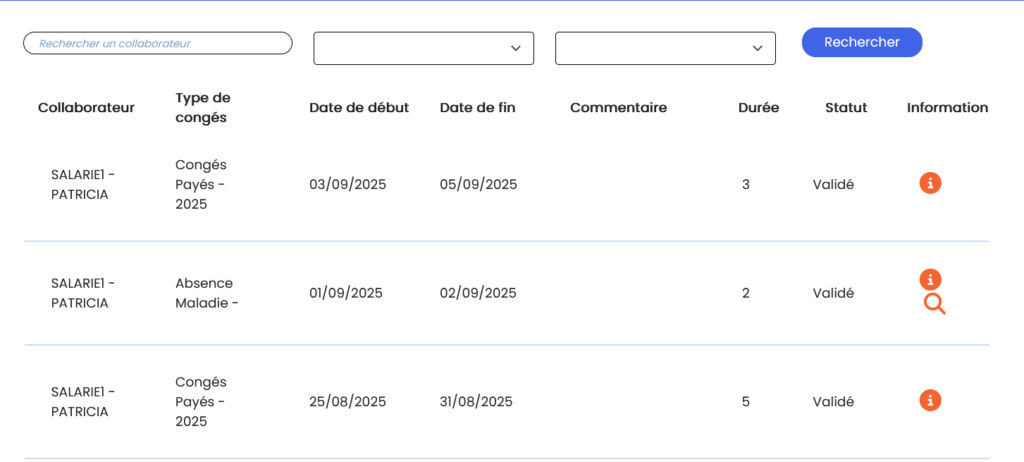
Task: Sort by Date de fin header
Action: [x=478, y=108]
